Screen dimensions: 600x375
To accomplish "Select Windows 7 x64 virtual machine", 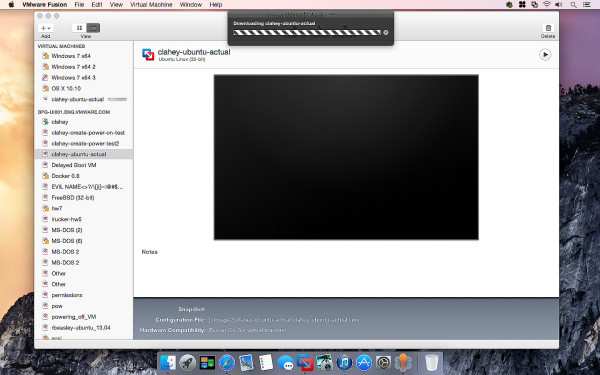I will click(71, 56).
